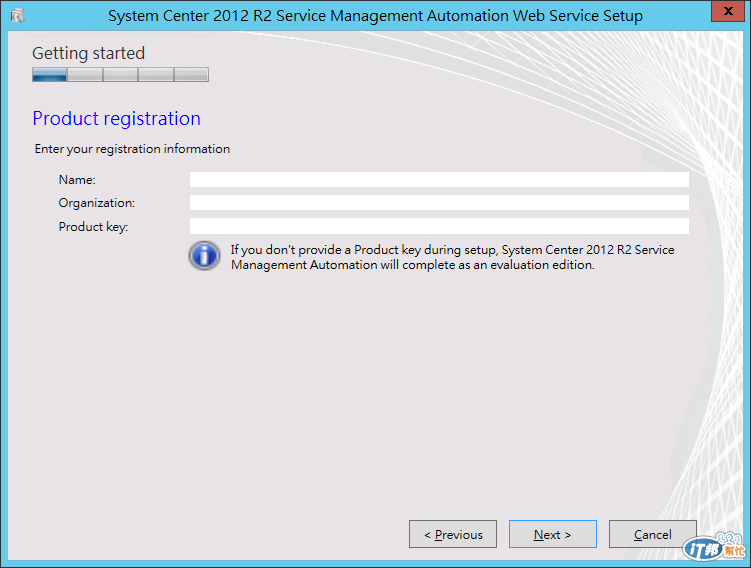Click the Getting started progress bar
The height and width of the screenshot is (568, 751).
tap(120, 75)
